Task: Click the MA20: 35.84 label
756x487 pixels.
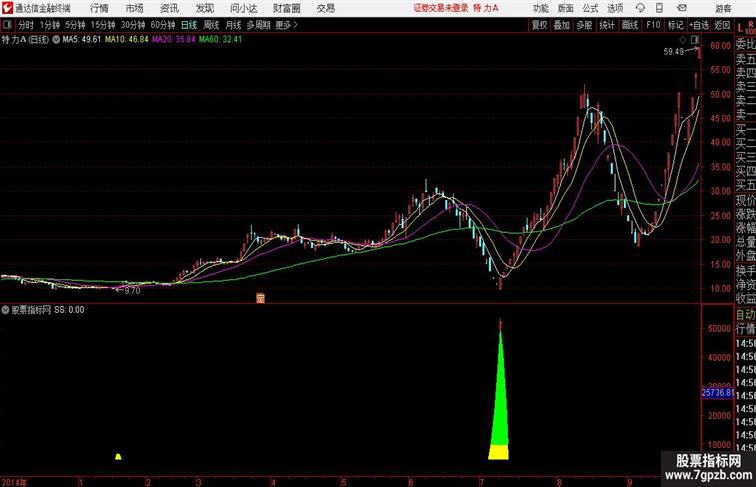Action: pyautogui.click(x=174, y=40)
